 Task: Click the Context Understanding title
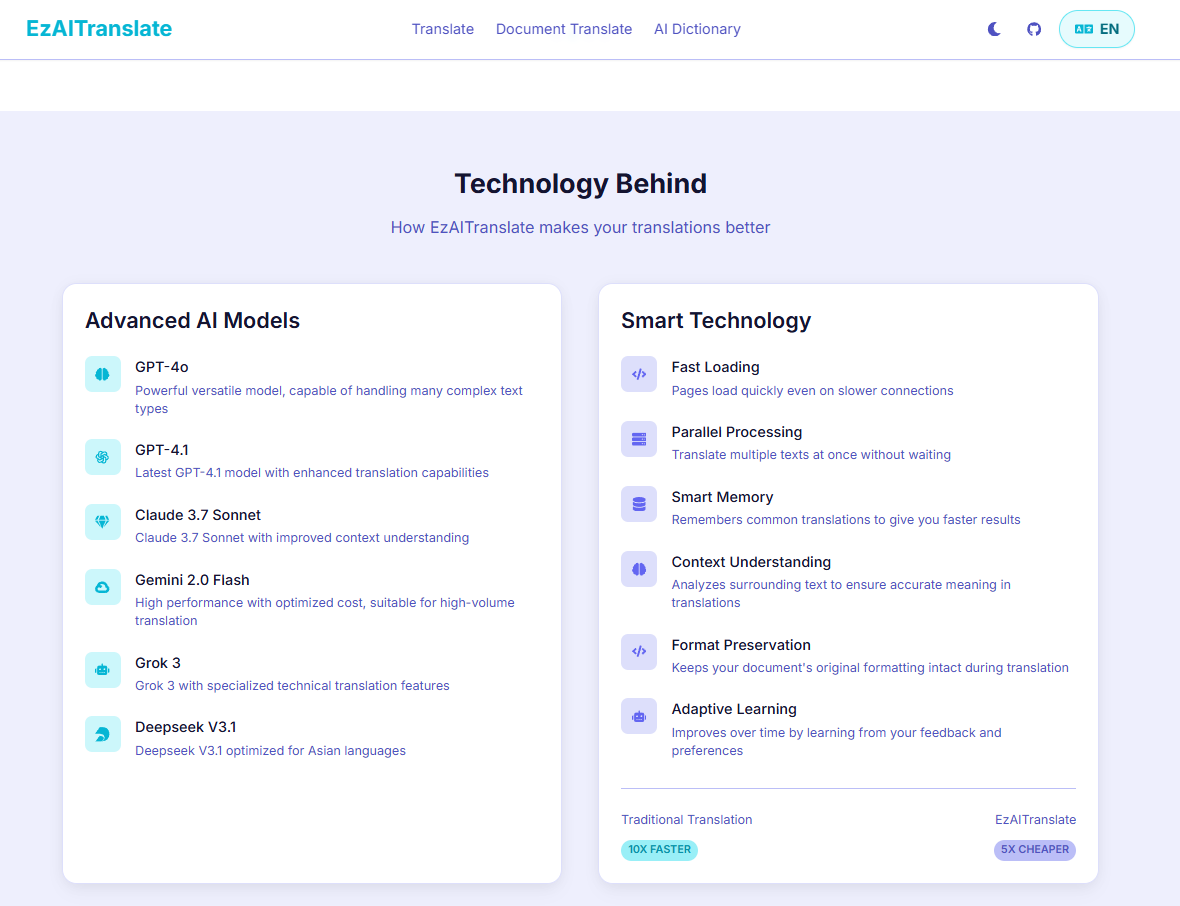[751, 562]
